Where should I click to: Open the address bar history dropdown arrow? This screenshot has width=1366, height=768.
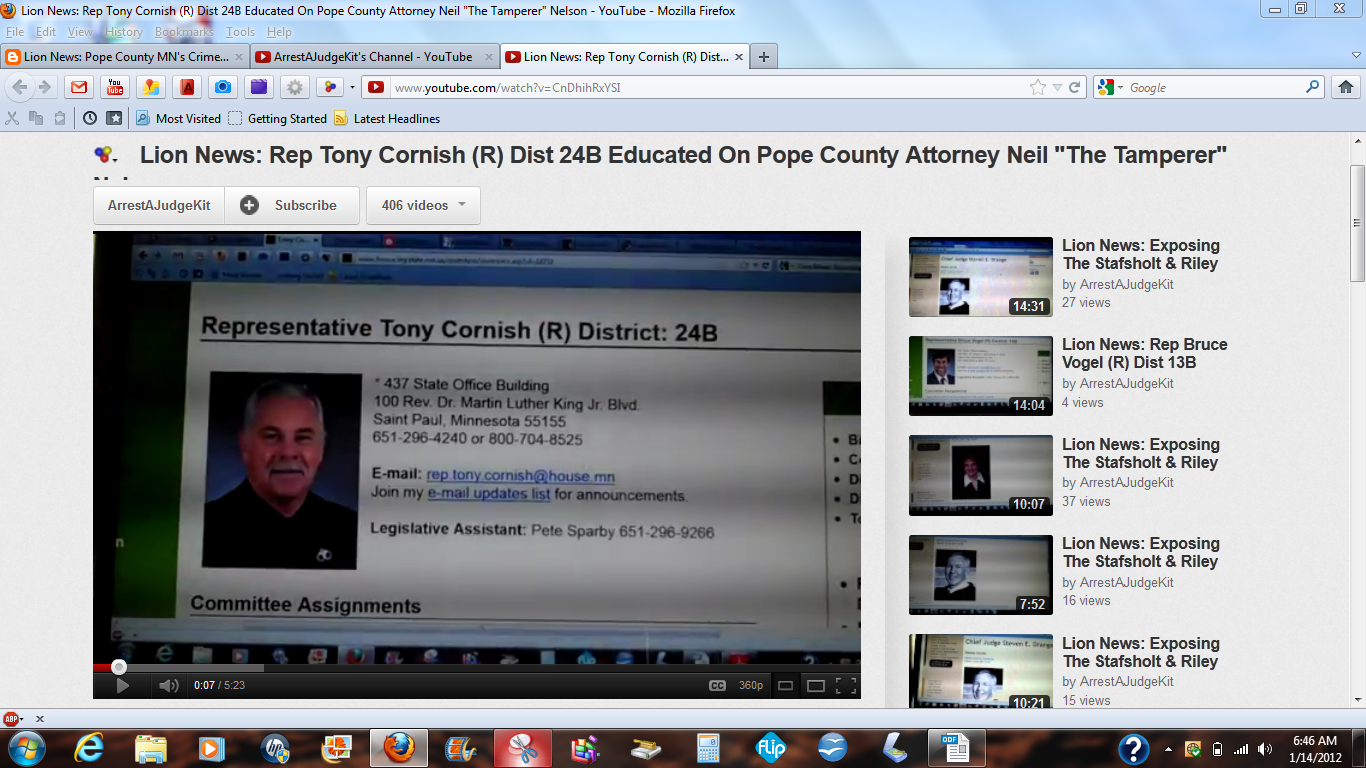(x=1057, y=88)
